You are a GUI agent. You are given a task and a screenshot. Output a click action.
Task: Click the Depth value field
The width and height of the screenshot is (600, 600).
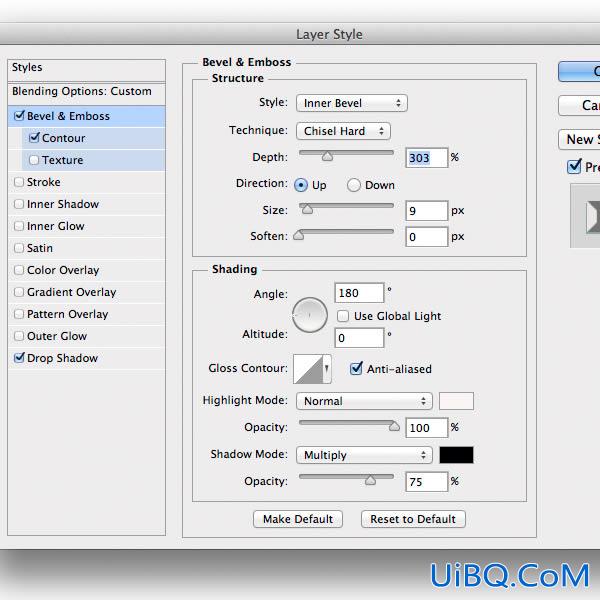pos(426,158)
